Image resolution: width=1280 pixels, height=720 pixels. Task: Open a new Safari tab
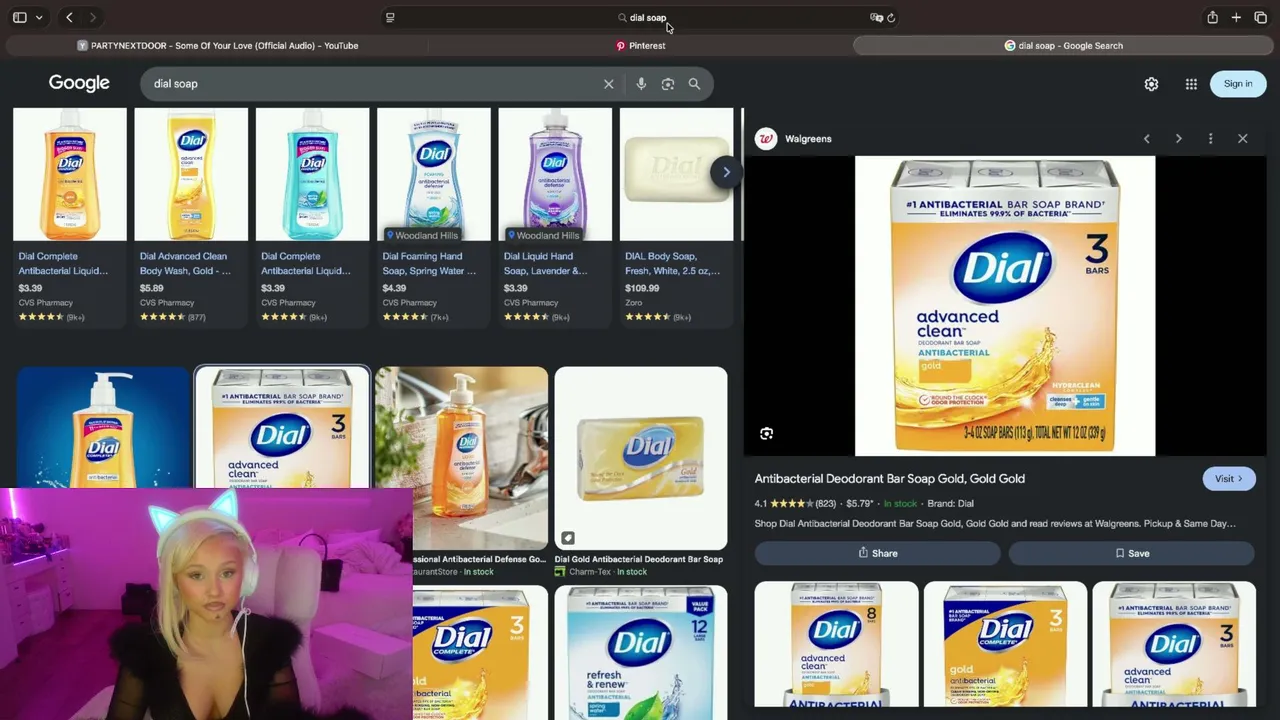(1236, 17)
